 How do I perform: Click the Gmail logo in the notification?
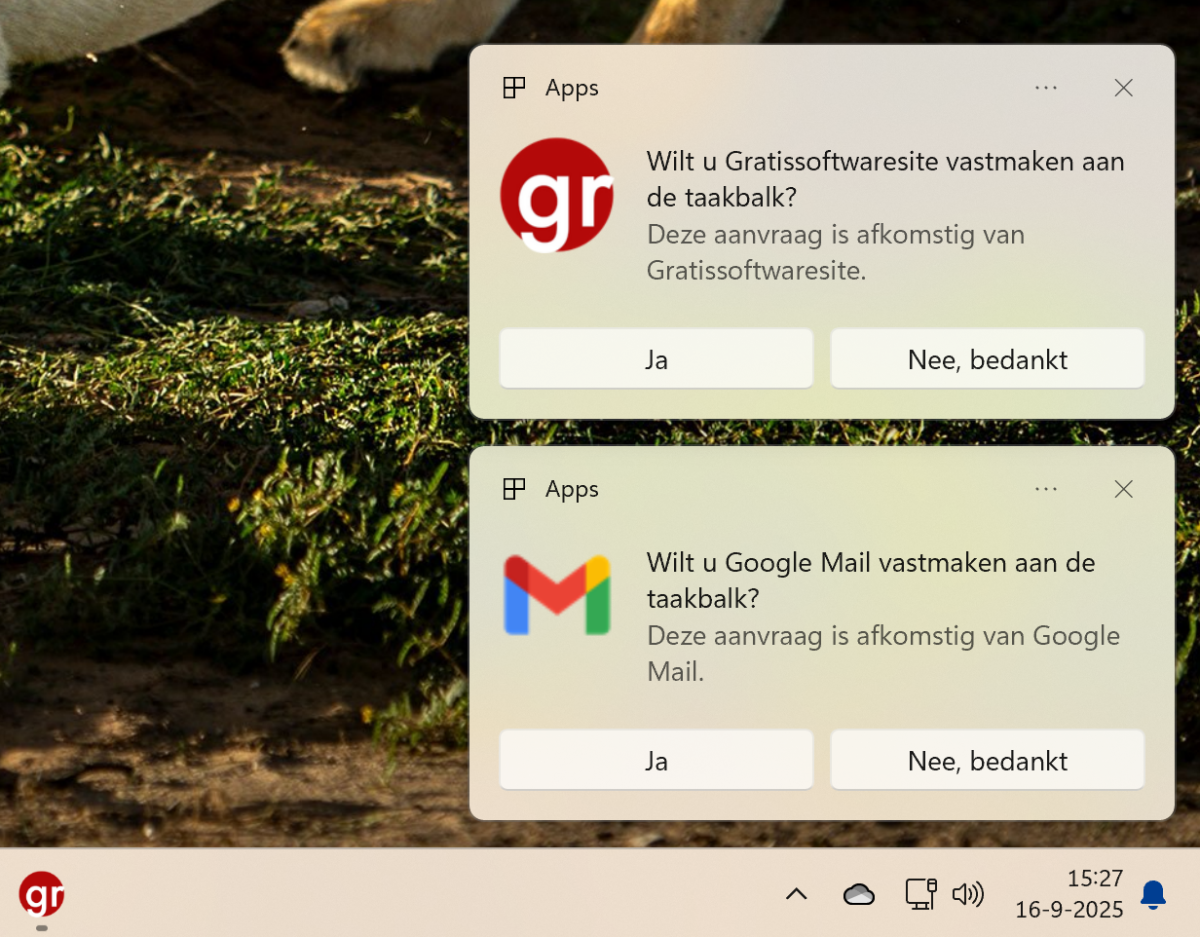pos(556,595)
